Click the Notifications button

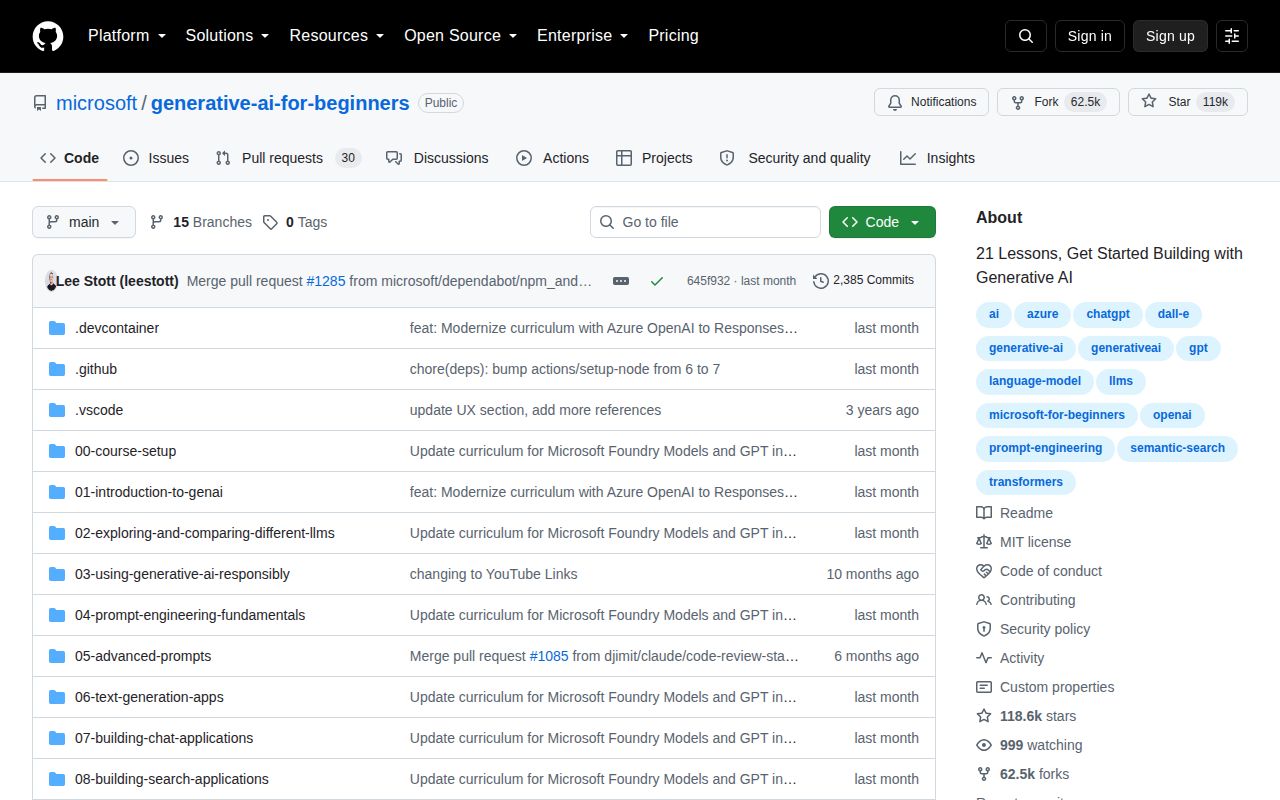(932, 102)
